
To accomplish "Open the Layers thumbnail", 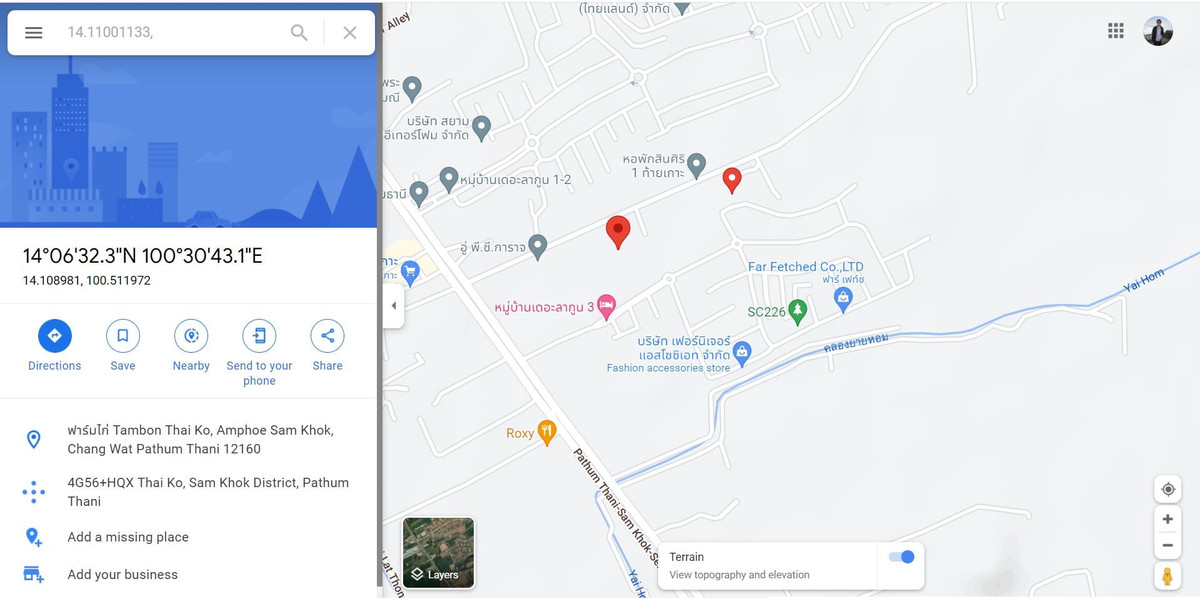I will point(438,552).
